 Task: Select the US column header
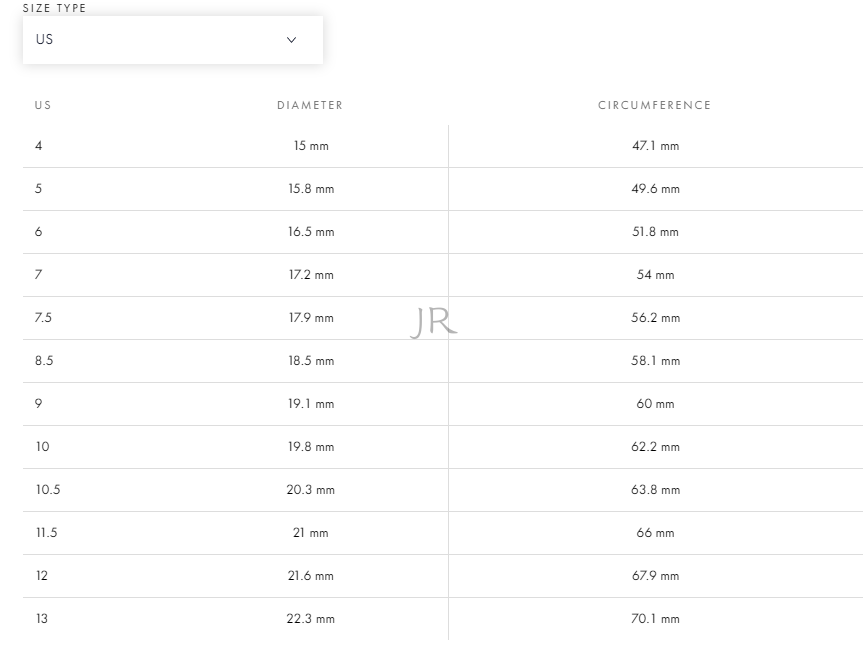43,105
